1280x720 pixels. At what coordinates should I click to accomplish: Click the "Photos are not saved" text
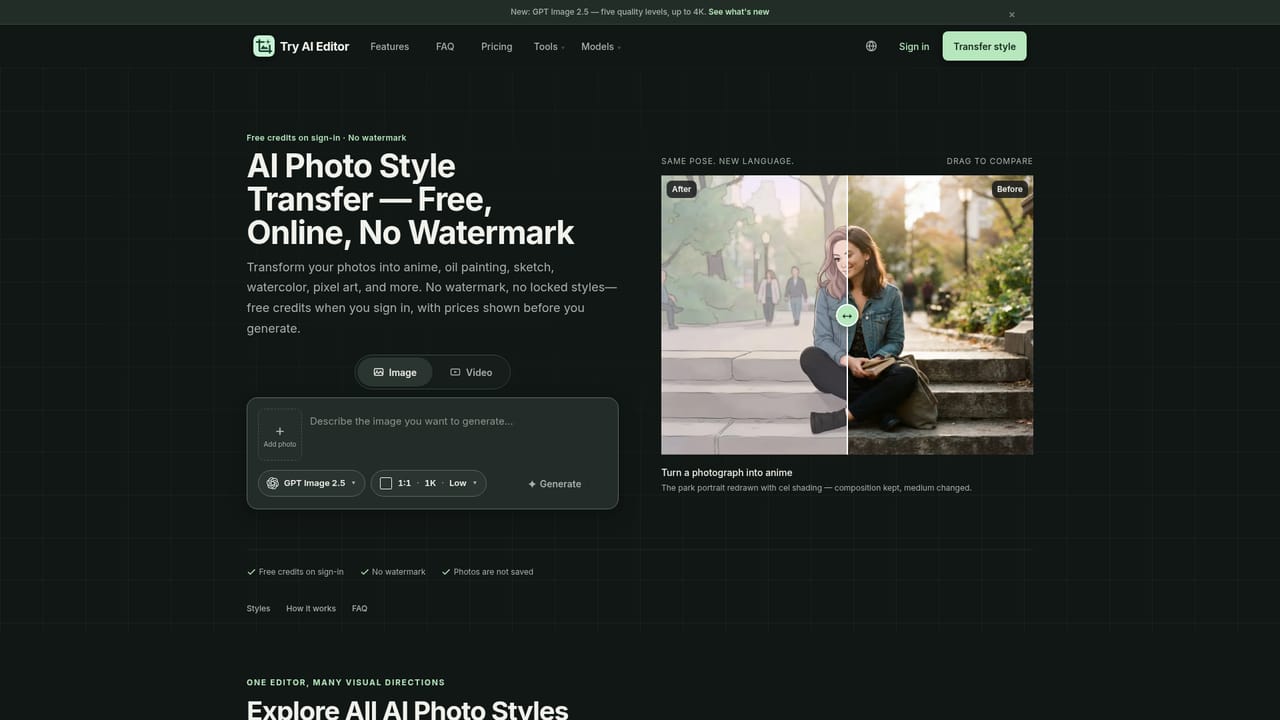493,572
